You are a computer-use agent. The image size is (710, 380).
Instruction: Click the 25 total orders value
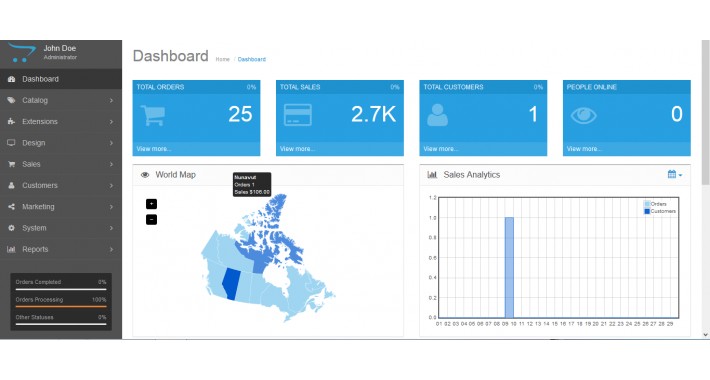[x=240, y=114]
